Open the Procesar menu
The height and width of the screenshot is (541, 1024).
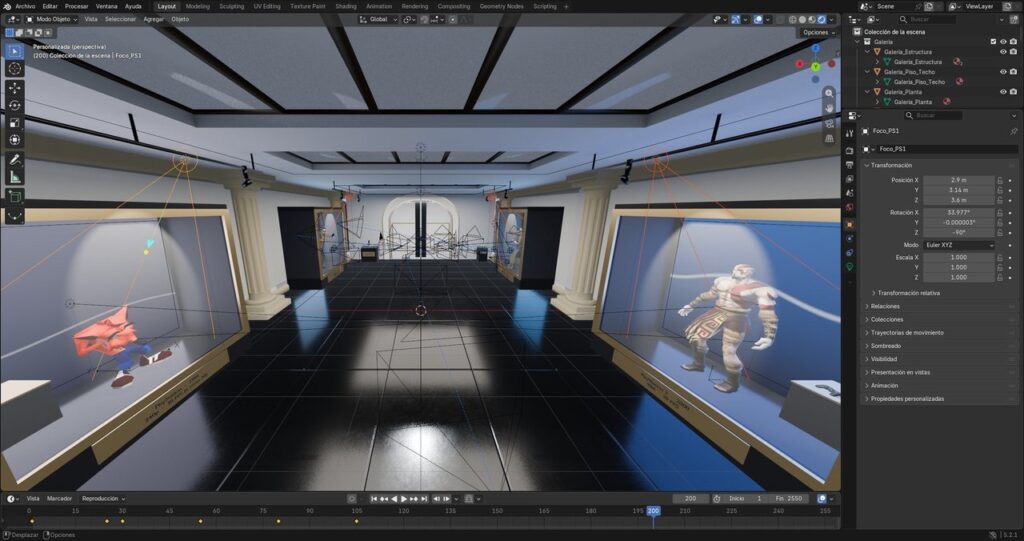(x=76, y=7)
